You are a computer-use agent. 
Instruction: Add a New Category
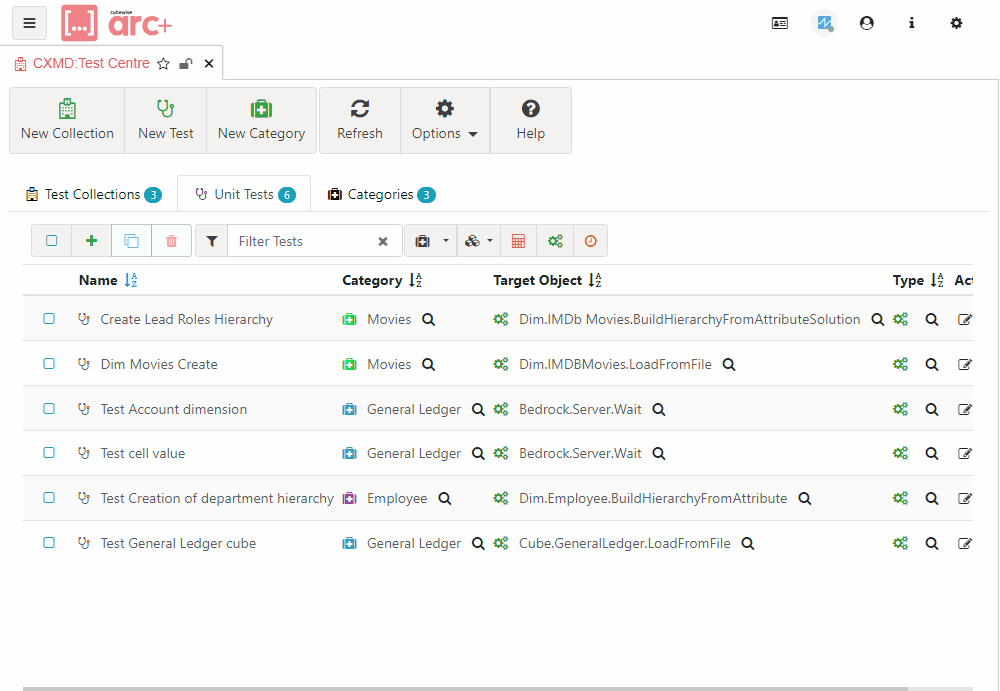261,120
